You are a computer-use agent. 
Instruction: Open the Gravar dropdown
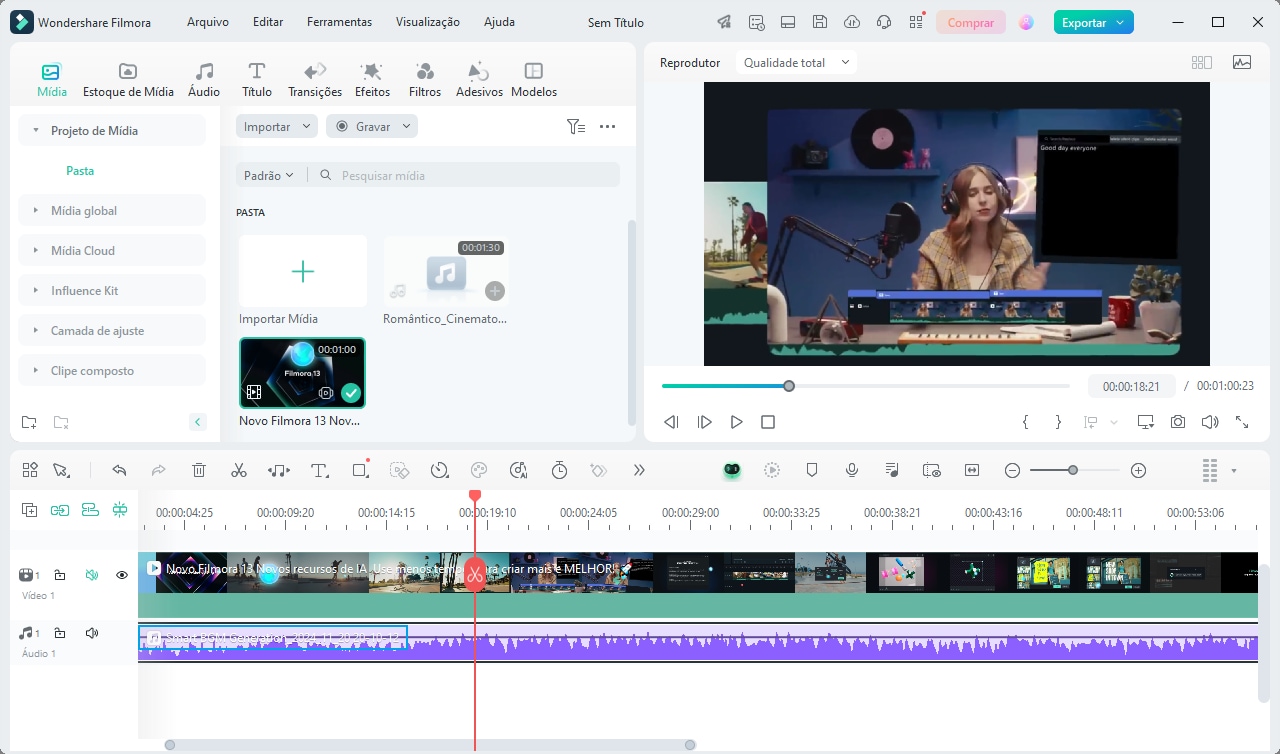point(372,127)
